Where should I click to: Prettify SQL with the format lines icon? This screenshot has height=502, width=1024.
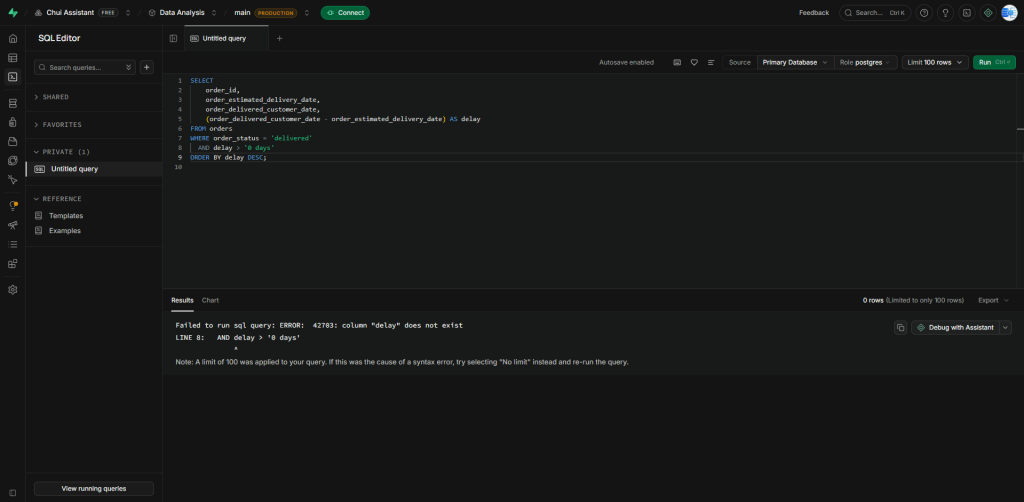[x=711, y=63]
